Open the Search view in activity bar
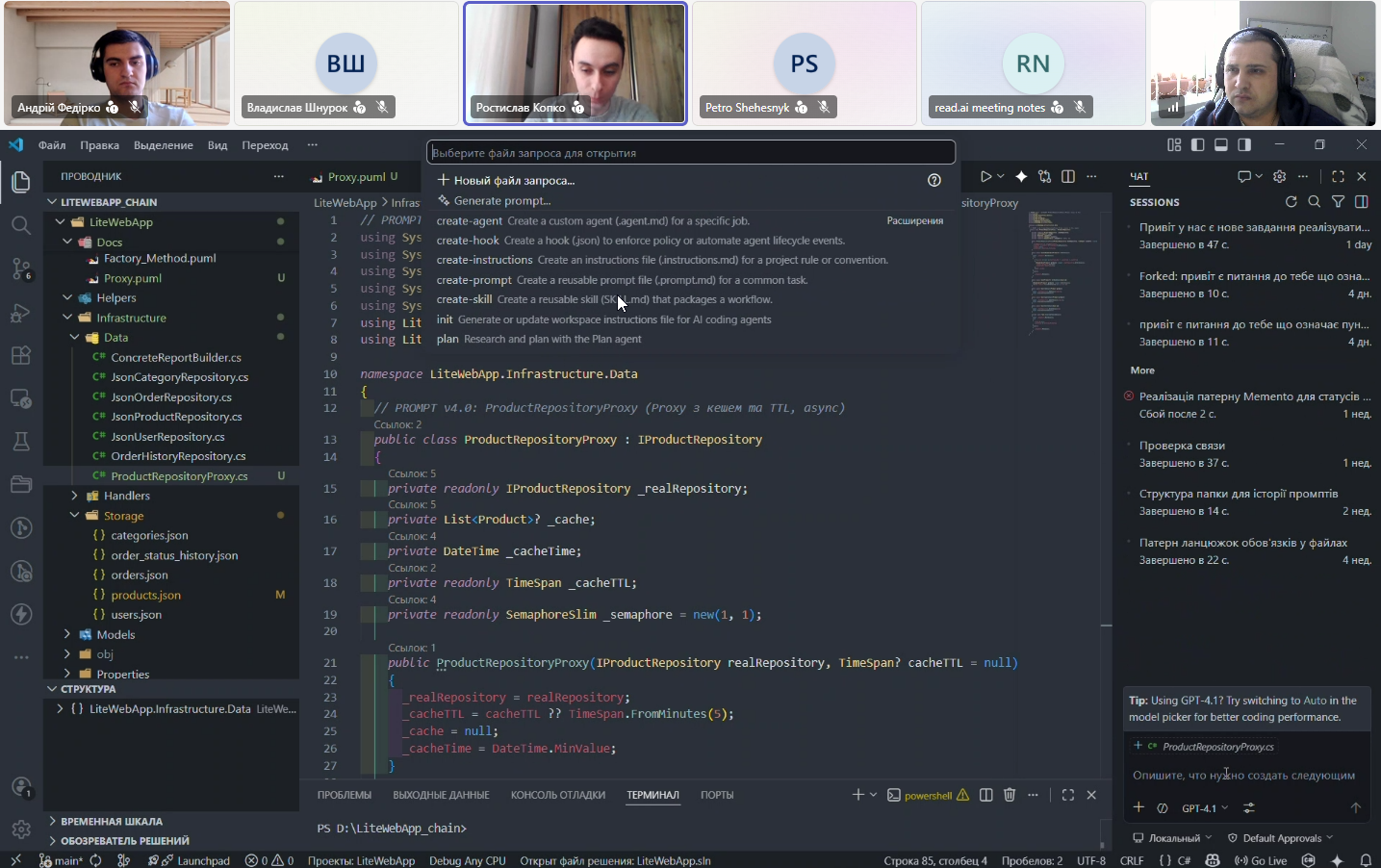The image size is (1381, 868). [x=21, y=225]
